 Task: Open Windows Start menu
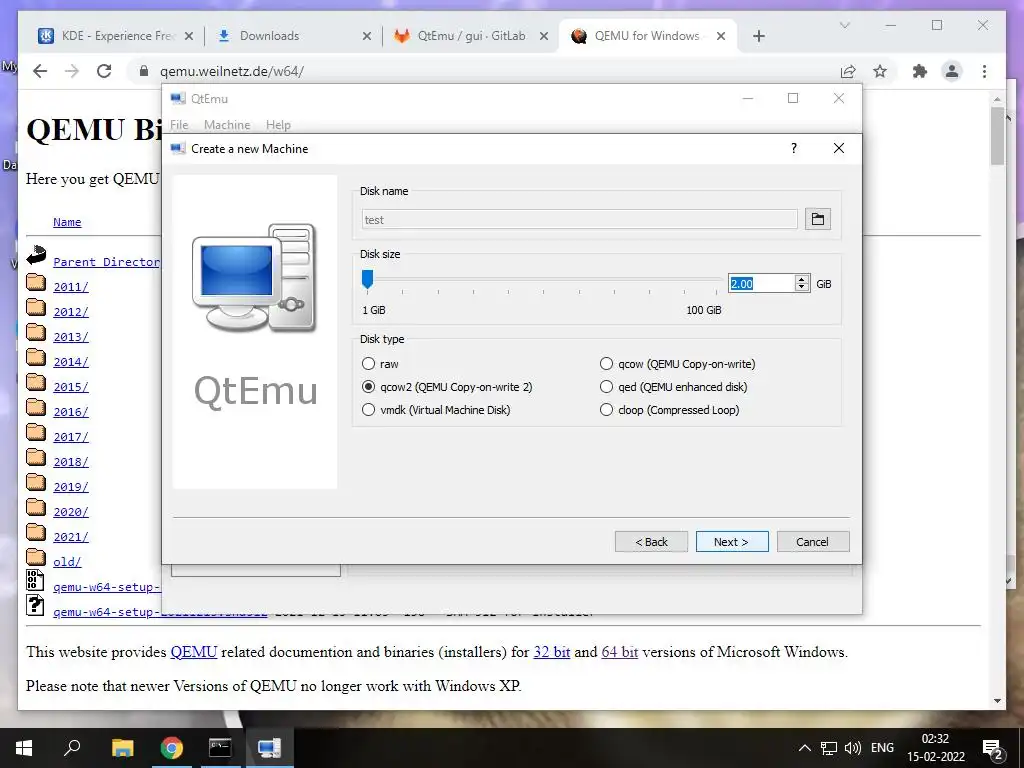[x=24, y=748]
